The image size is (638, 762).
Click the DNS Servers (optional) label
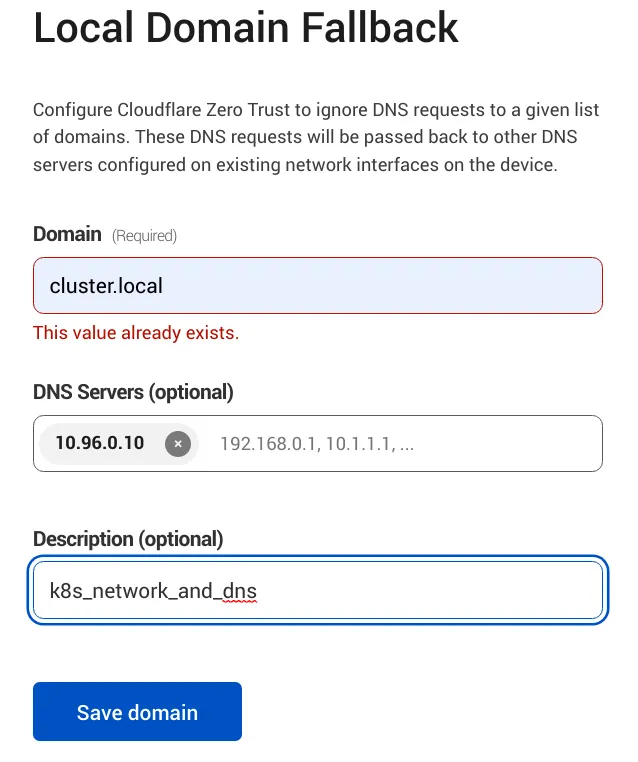[x=133, y=391]
